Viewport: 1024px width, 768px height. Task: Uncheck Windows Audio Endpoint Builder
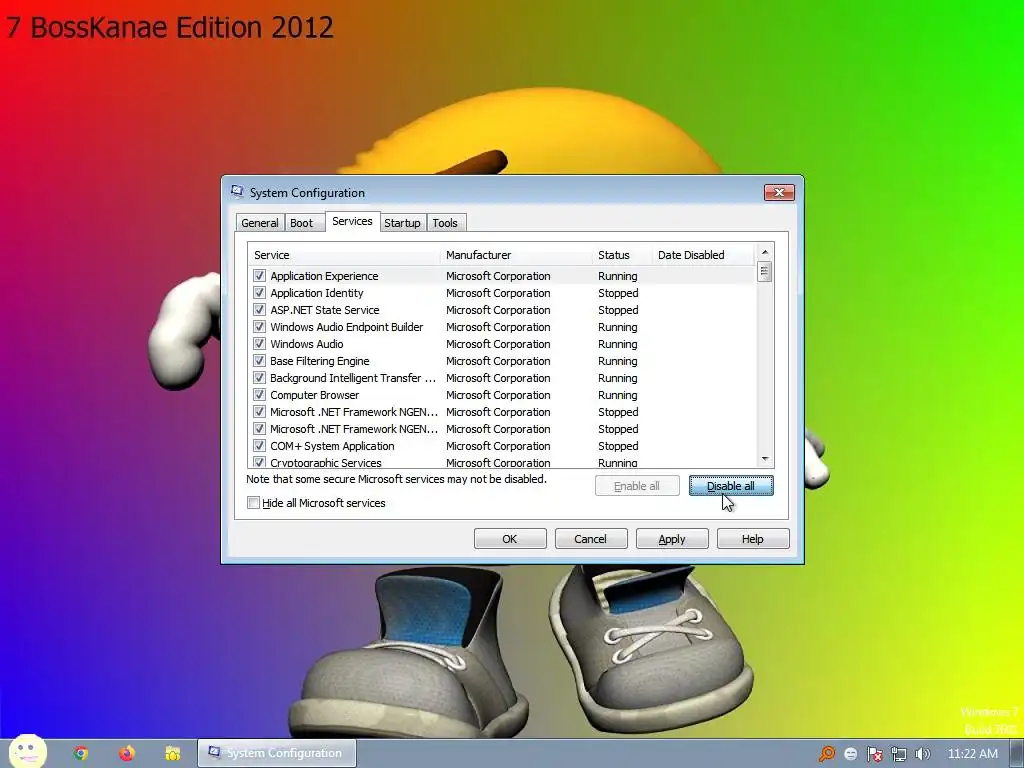(x=259, y=327)
